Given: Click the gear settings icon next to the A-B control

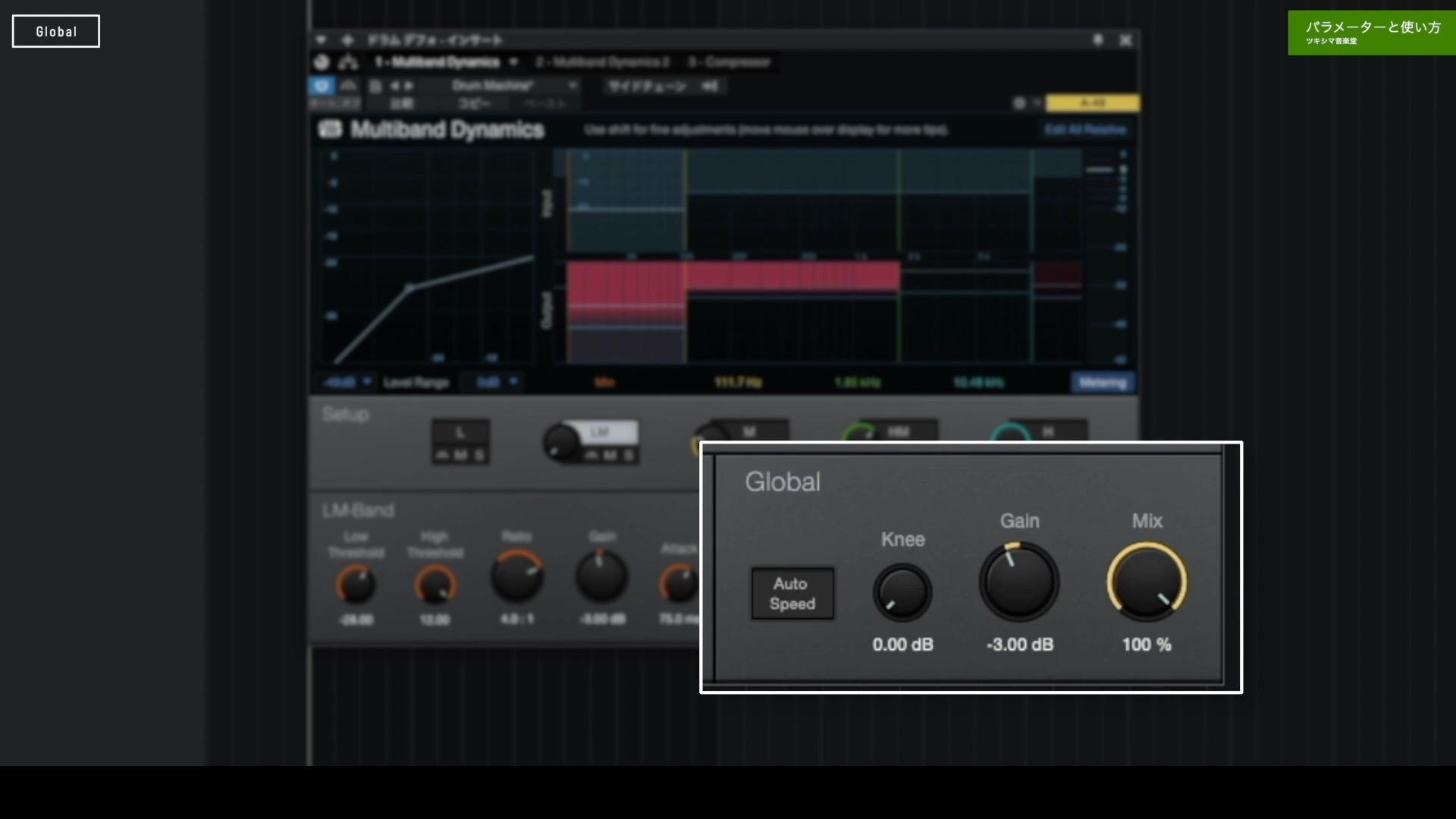Looking at the screenshot, I should pos(1020,103).
